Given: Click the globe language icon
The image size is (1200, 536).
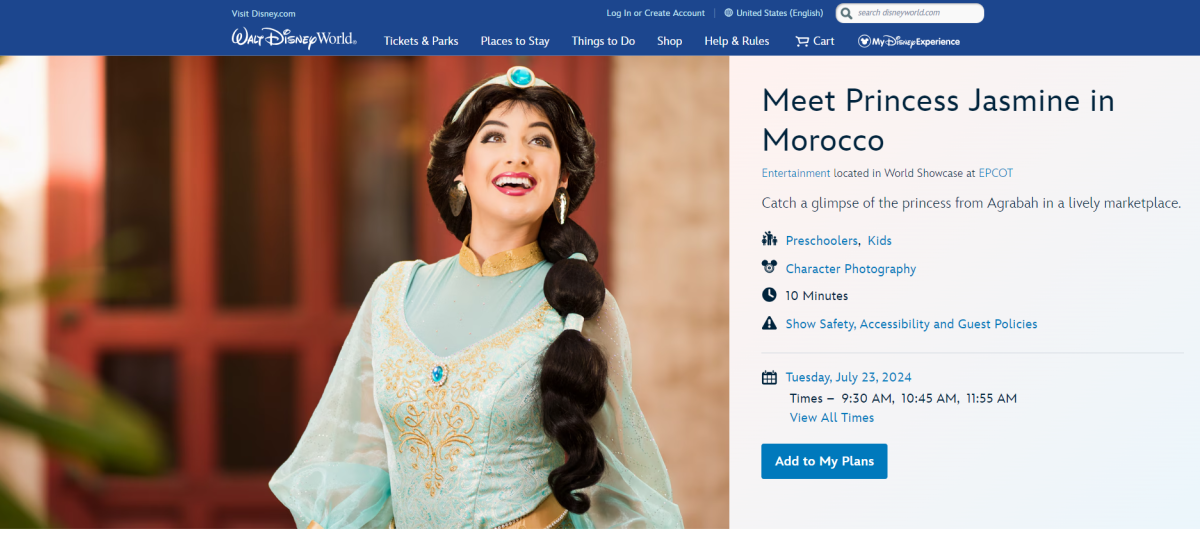Looking at the screenshot, I should [x=729, y=13].
